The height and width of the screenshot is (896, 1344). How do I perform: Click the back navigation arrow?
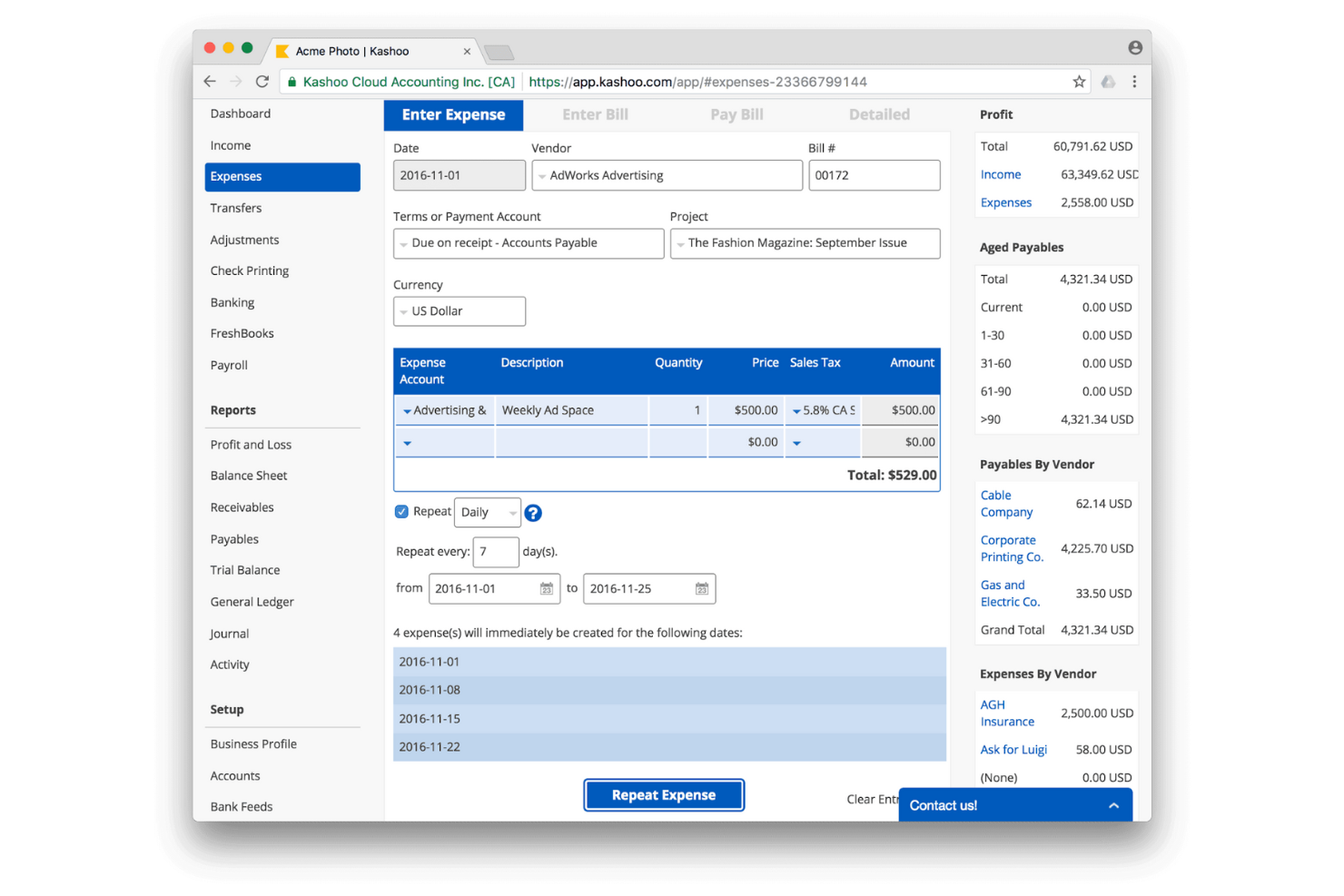210,81
